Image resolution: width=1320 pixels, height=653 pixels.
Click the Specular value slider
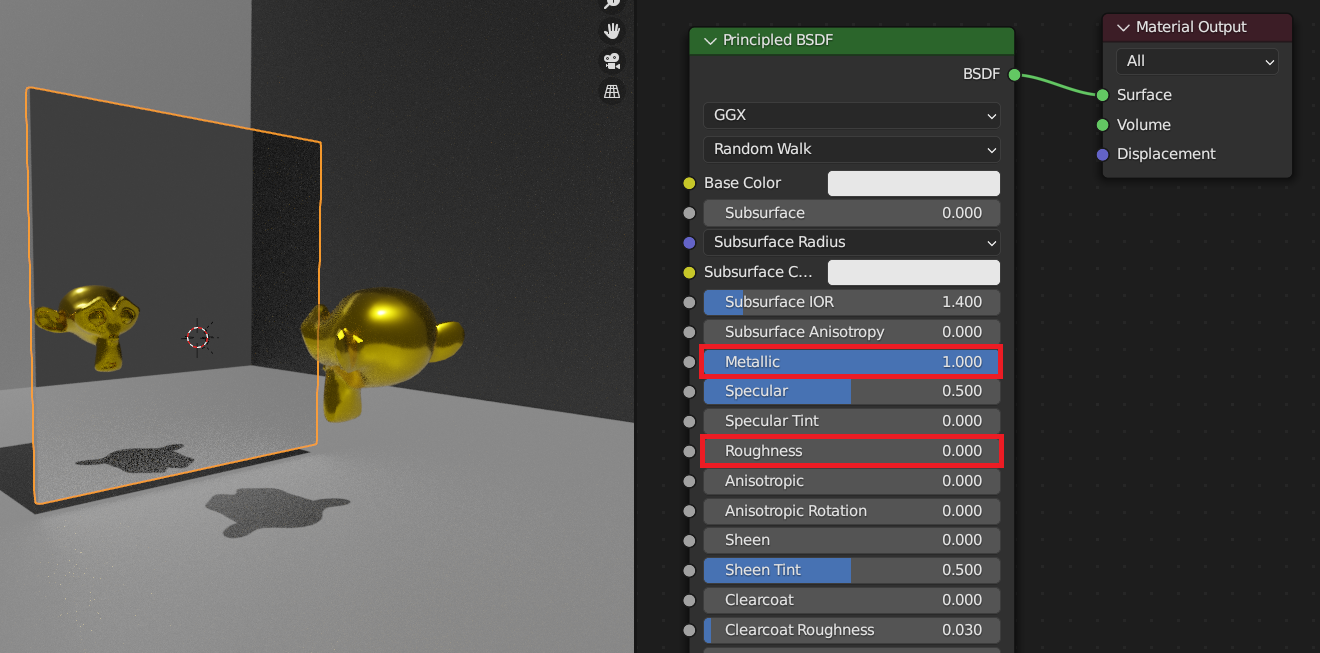851,391
